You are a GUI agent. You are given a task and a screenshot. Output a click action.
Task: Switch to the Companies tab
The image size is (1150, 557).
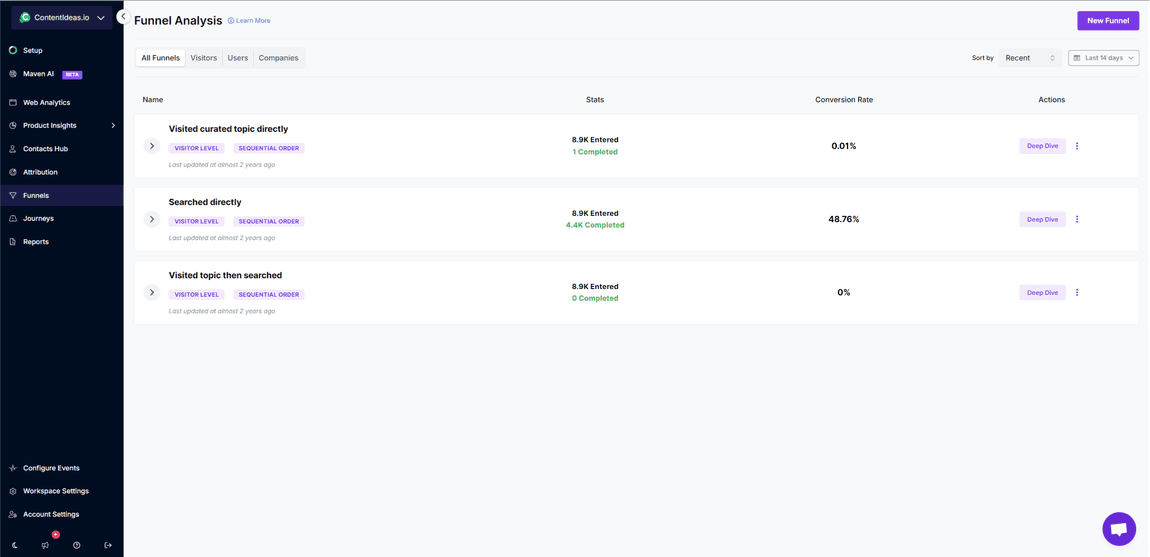[x=278, y=58]
